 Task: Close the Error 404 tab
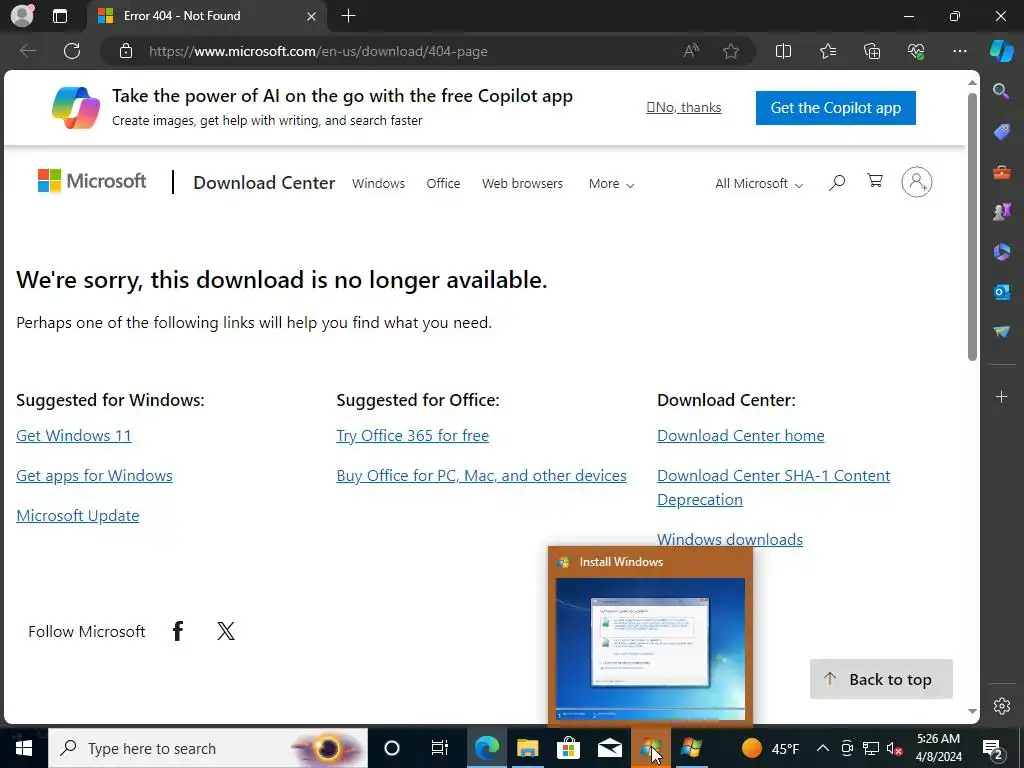point(312,16)
